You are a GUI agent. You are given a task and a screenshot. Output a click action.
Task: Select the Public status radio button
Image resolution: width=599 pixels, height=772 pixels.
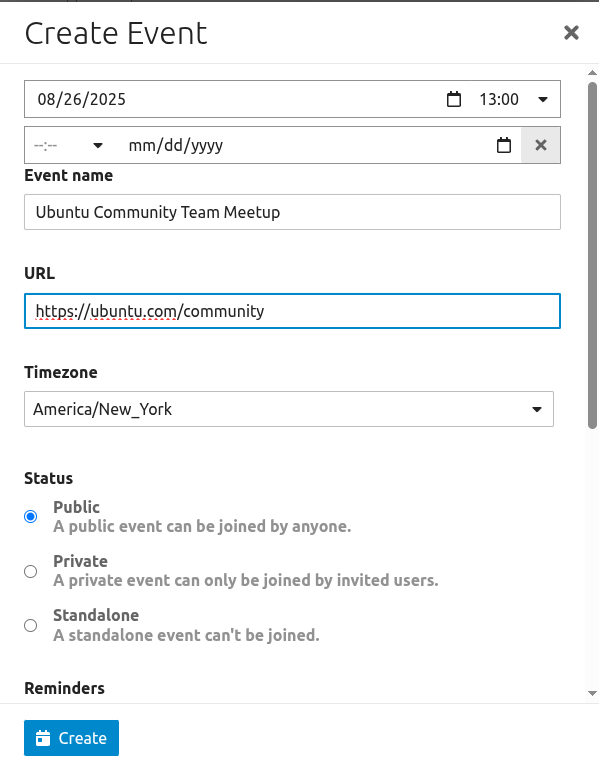[x=31, y=516]
